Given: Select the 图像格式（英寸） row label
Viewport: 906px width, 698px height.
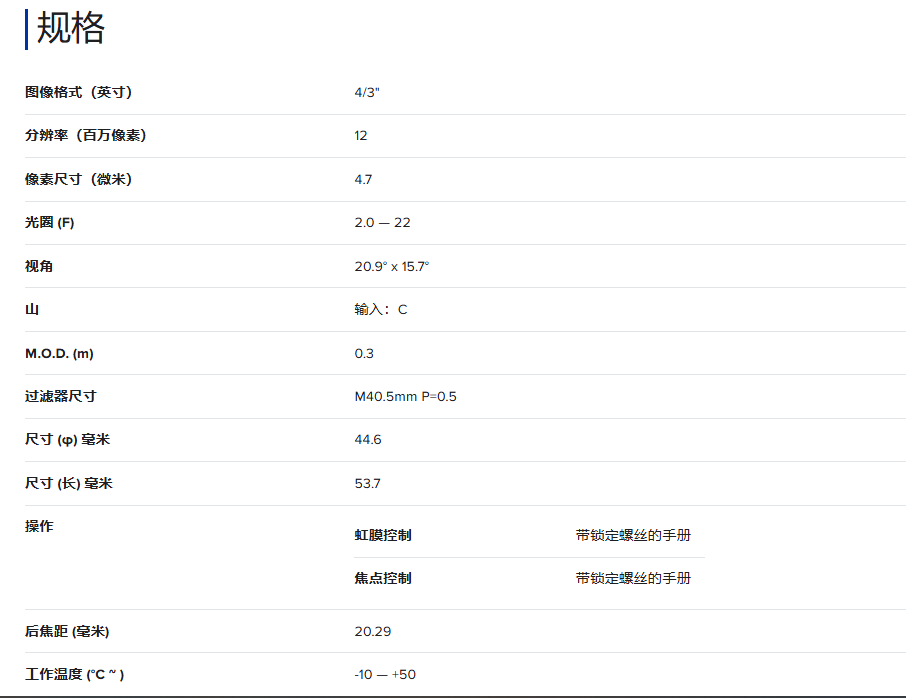Looking at the screenshot, I should [78, 92].
